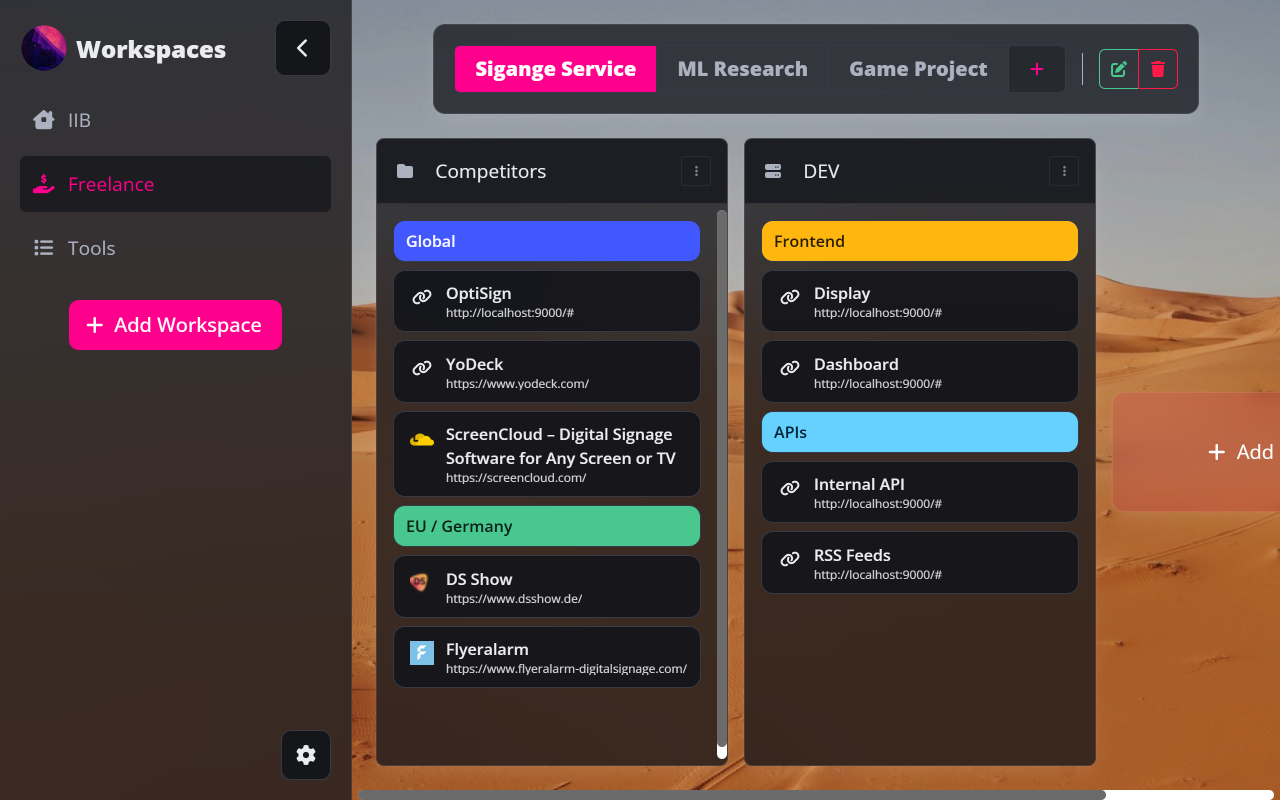Switch to the Game Project tab

[x=917, y=68]
